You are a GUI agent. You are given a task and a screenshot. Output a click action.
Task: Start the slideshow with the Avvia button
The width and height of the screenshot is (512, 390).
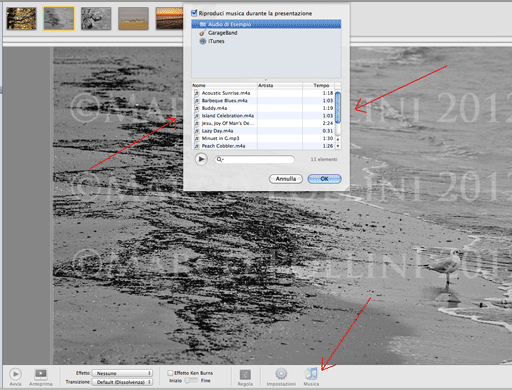click(x=15, y=374)
